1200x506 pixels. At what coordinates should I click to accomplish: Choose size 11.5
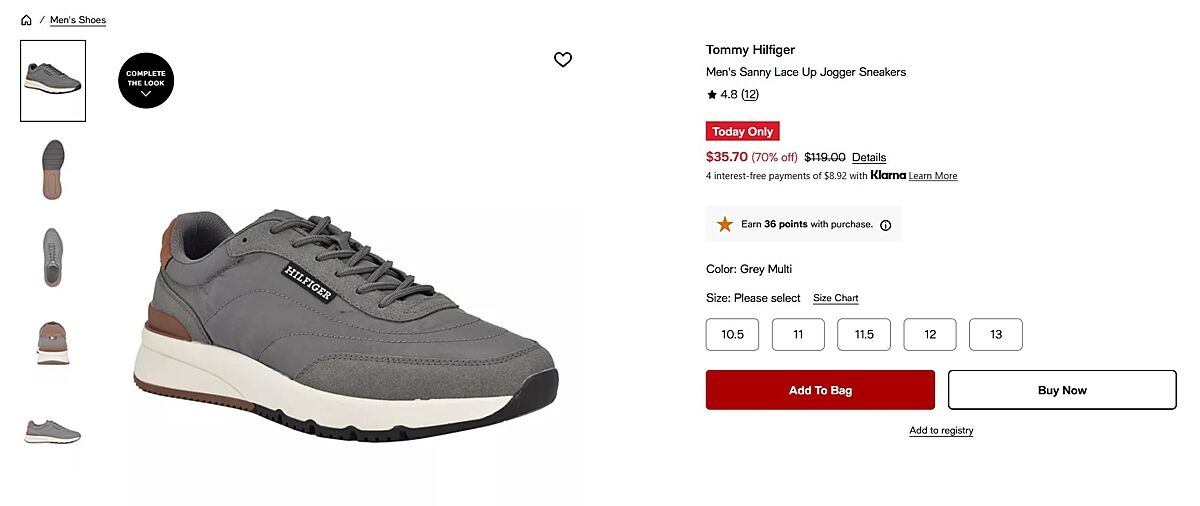[864, 334]
